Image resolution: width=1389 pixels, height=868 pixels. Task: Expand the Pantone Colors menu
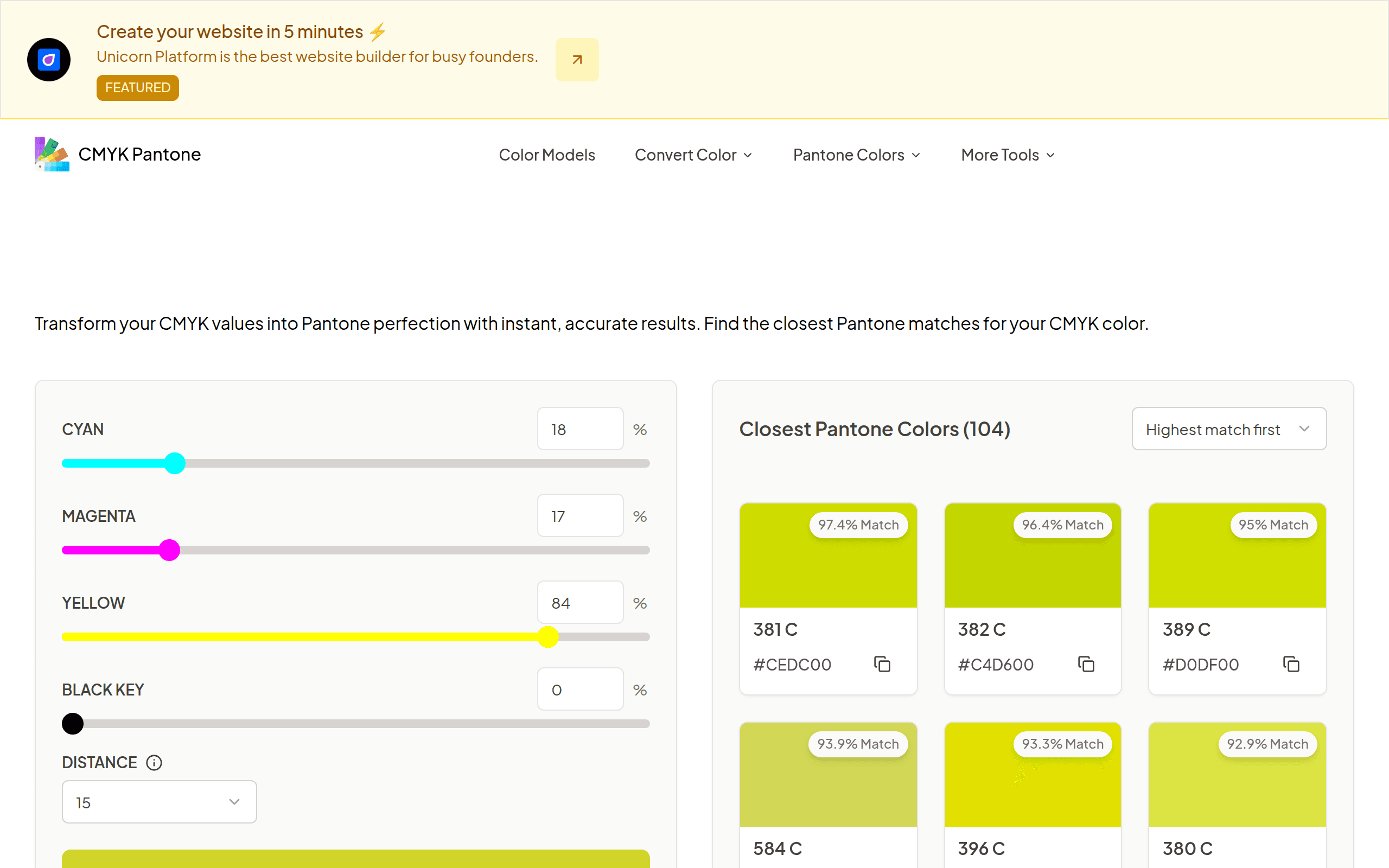tap(857, 155)
